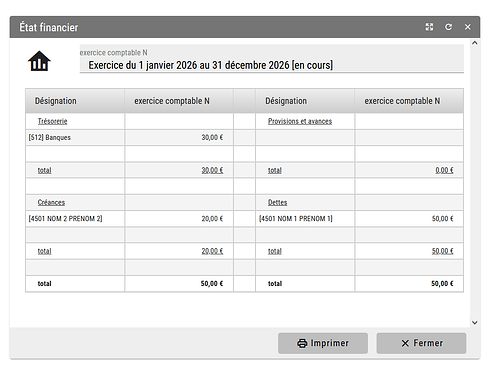
Task: Open the exercice comptable N selector
Action: point(271,59)
